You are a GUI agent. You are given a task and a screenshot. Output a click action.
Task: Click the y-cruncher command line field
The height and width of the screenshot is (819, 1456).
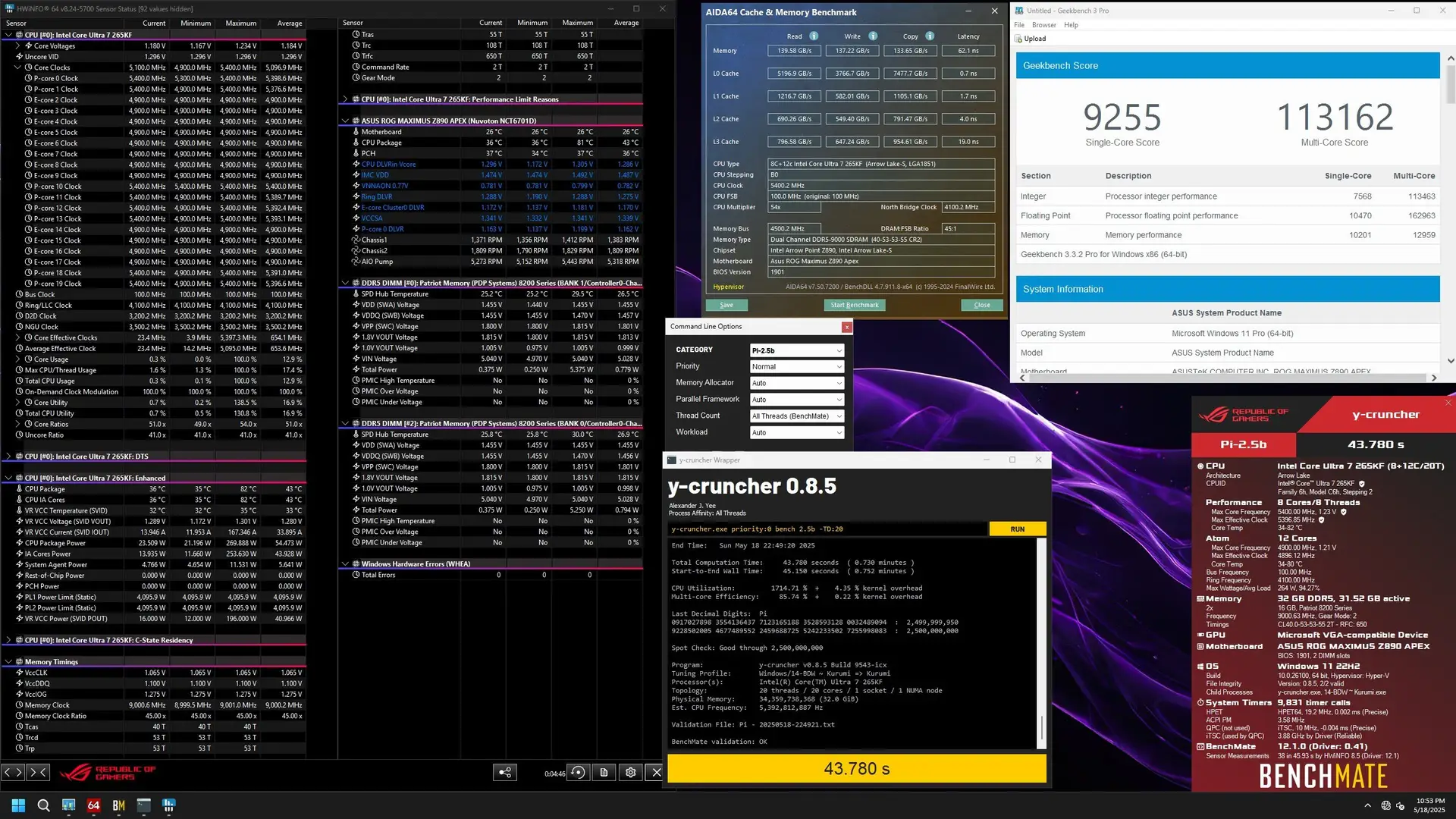[x=828, y=529]
